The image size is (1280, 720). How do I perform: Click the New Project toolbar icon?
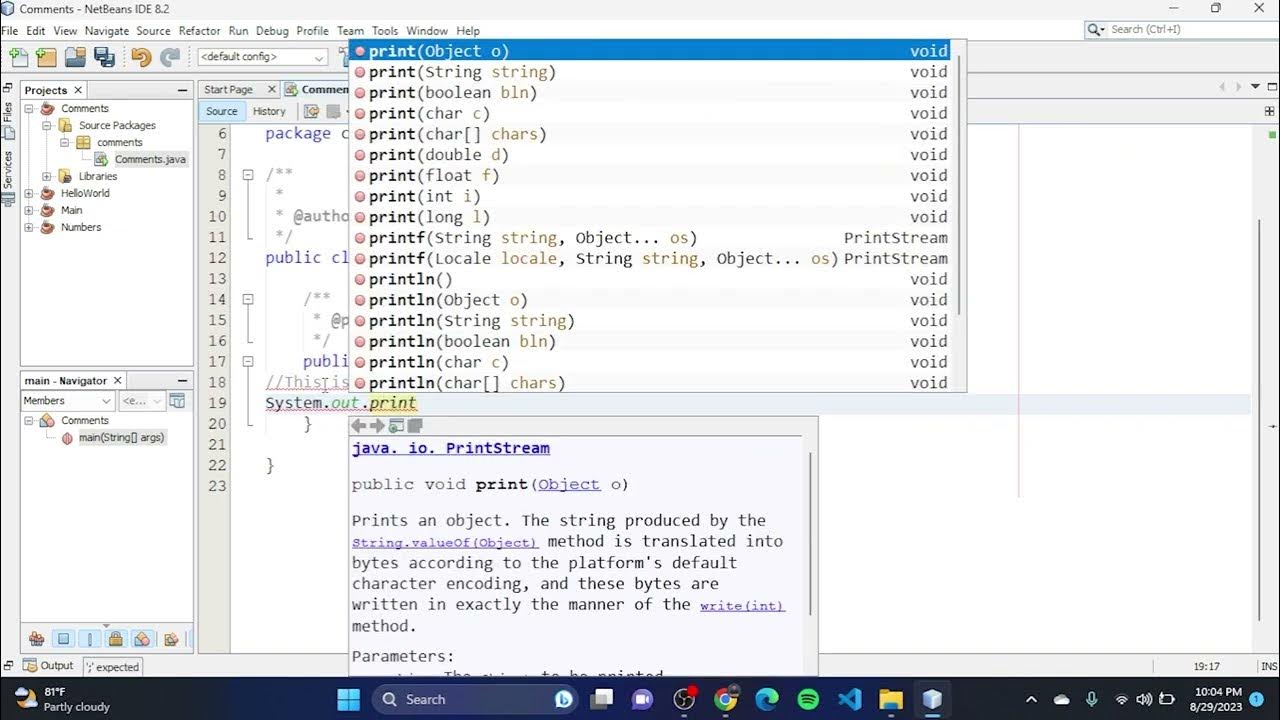click(x=46, y=57)
